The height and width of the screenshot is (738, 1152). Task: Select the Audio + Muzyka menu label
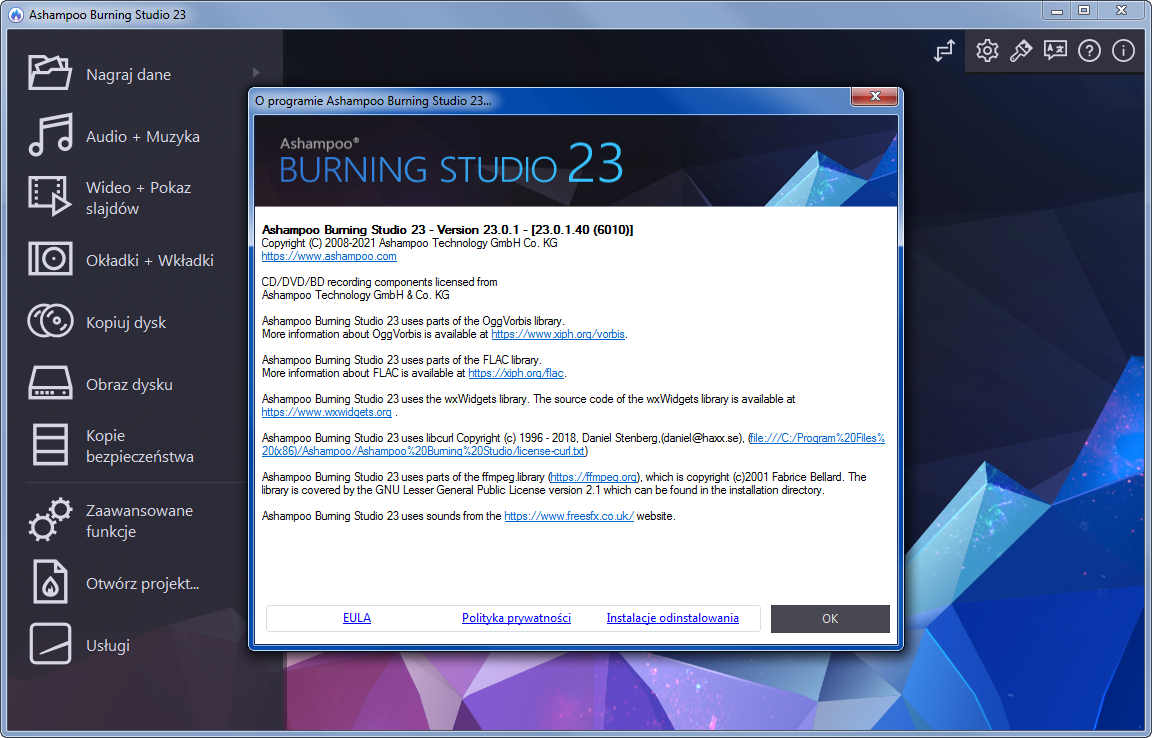(x=143, y=137)
